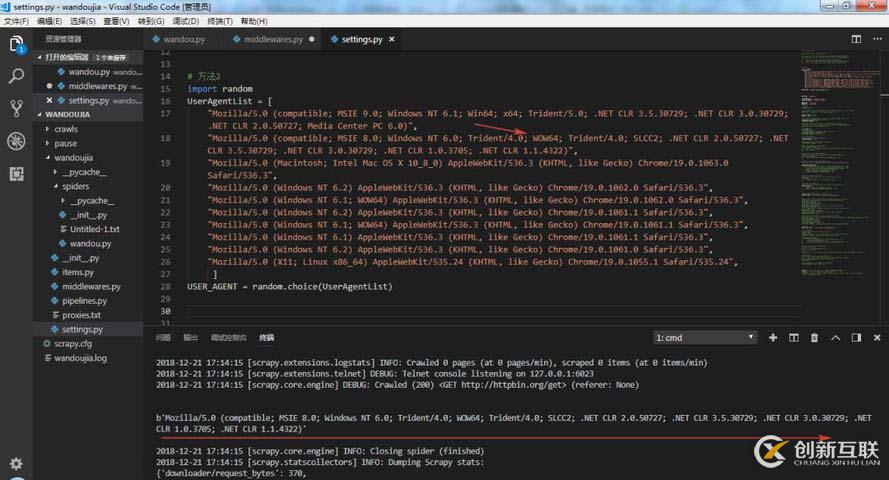The image size is (889, 480).
Task: Close settings.py in the open editors list
Action: pyautogui.click(x=49, y=100)
